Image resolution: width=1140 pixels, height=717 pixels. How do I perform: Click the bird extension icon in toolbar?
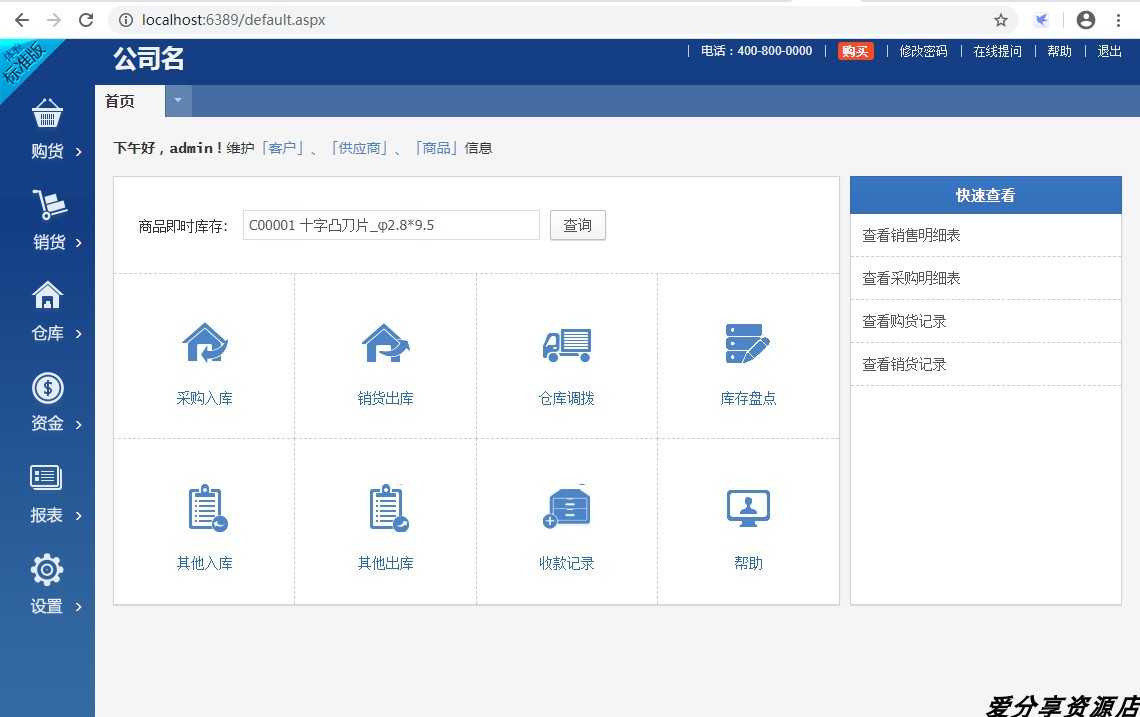[1042, 20]
